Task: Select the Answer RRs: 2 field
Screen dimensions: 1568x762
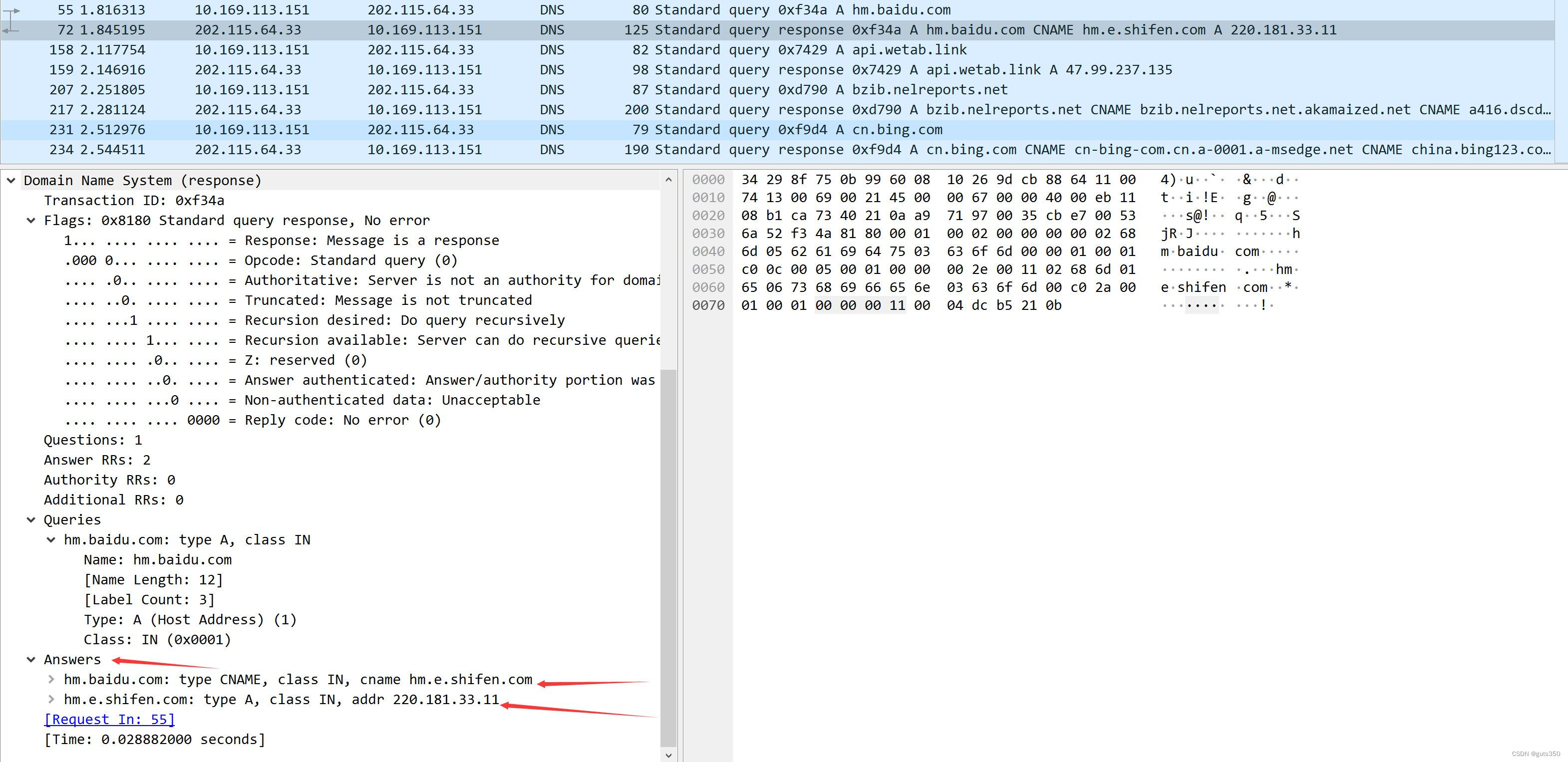Action: pos(97,460)
